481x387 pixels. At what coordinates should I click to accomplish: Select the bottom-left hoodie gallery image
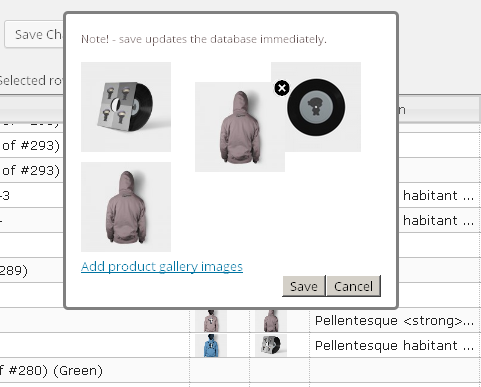point(126,207)
